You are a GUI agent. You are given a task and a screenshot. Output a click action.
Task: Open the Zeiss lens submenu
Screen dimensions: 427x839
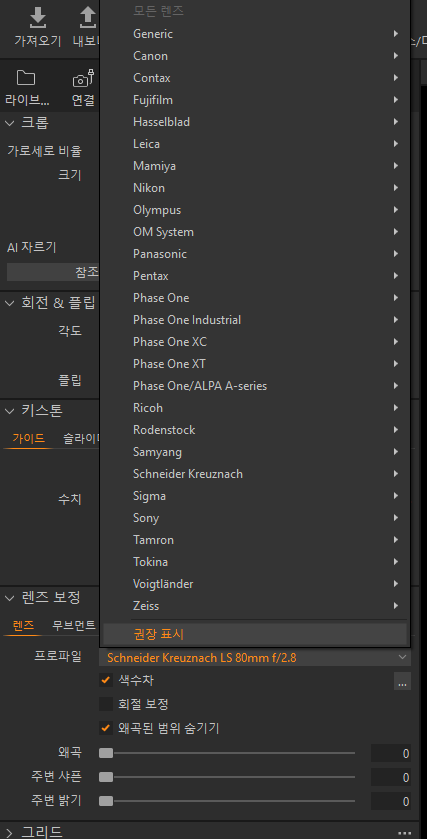tap(255, 605)
